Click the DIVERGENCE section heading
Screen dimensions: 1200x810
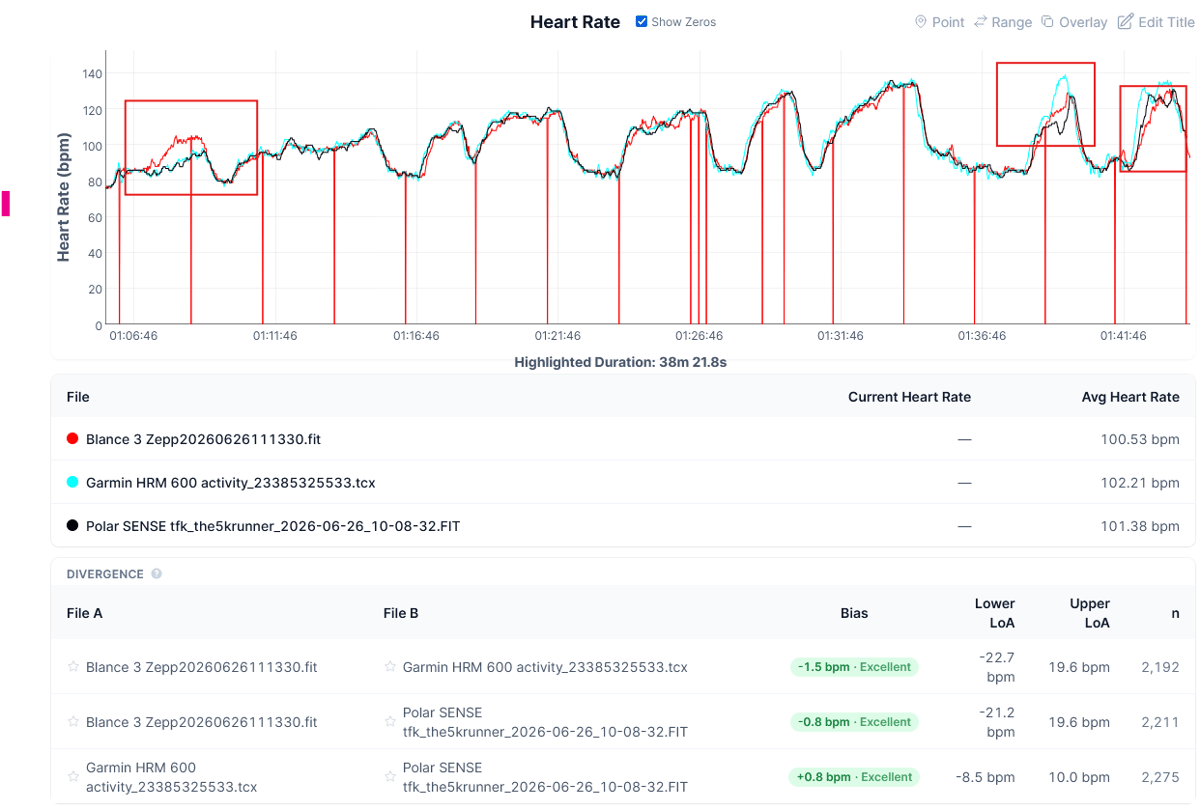click(105, 574)
